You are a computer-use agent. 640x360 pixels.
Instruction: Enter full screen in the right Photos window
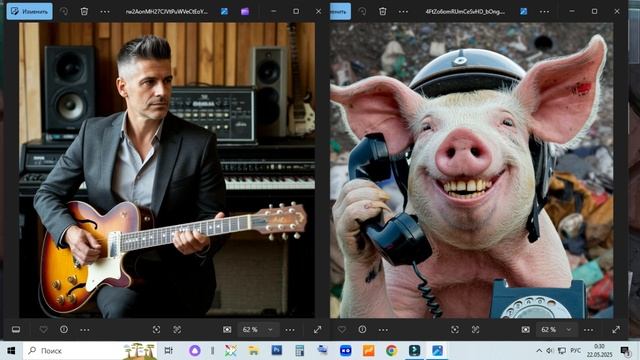coord(616,329)
